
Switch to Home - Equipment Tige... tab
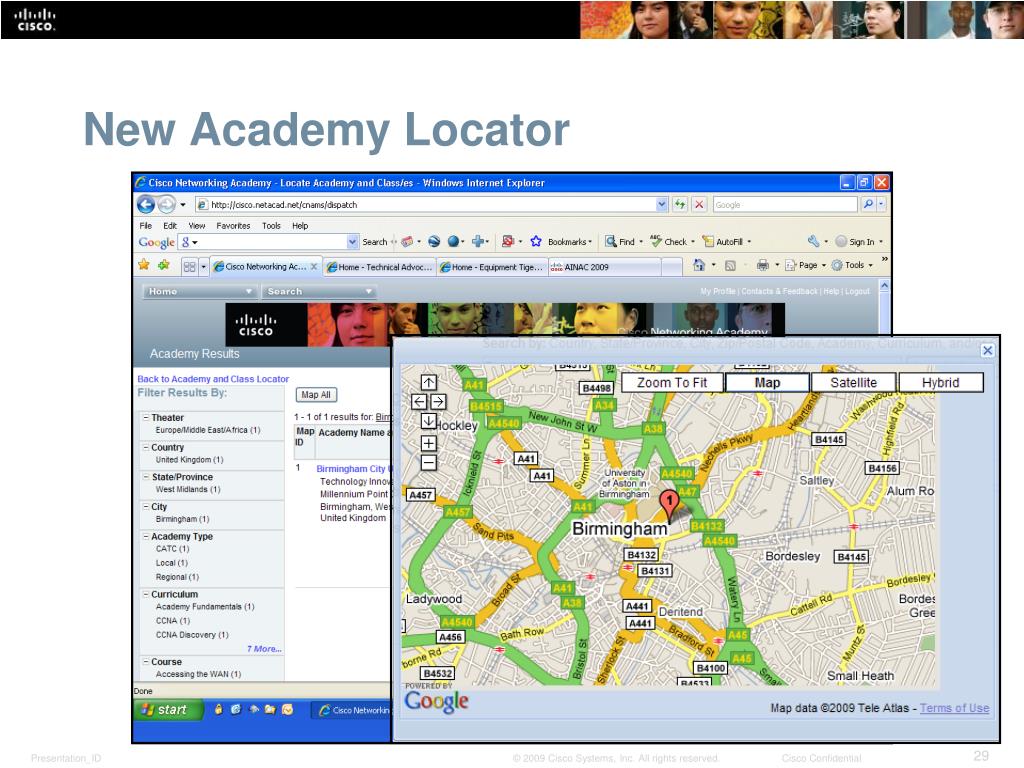pos(492,267)
